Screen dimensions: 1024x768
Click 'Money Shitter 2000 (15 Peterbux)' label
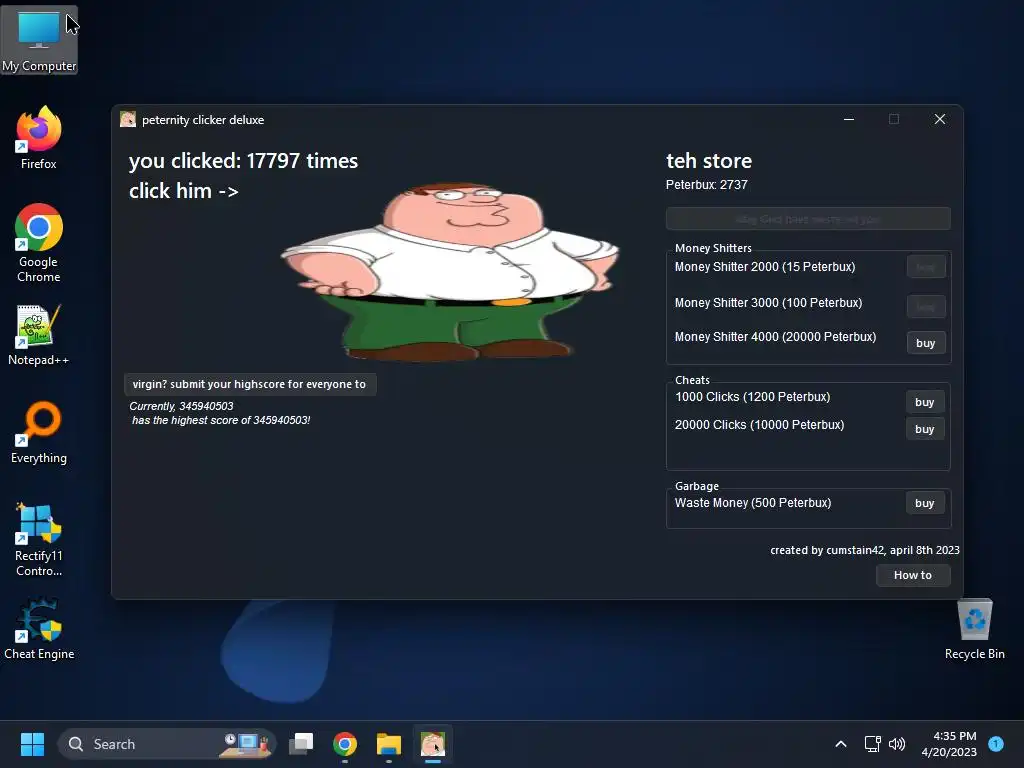[x=765, y=267]
